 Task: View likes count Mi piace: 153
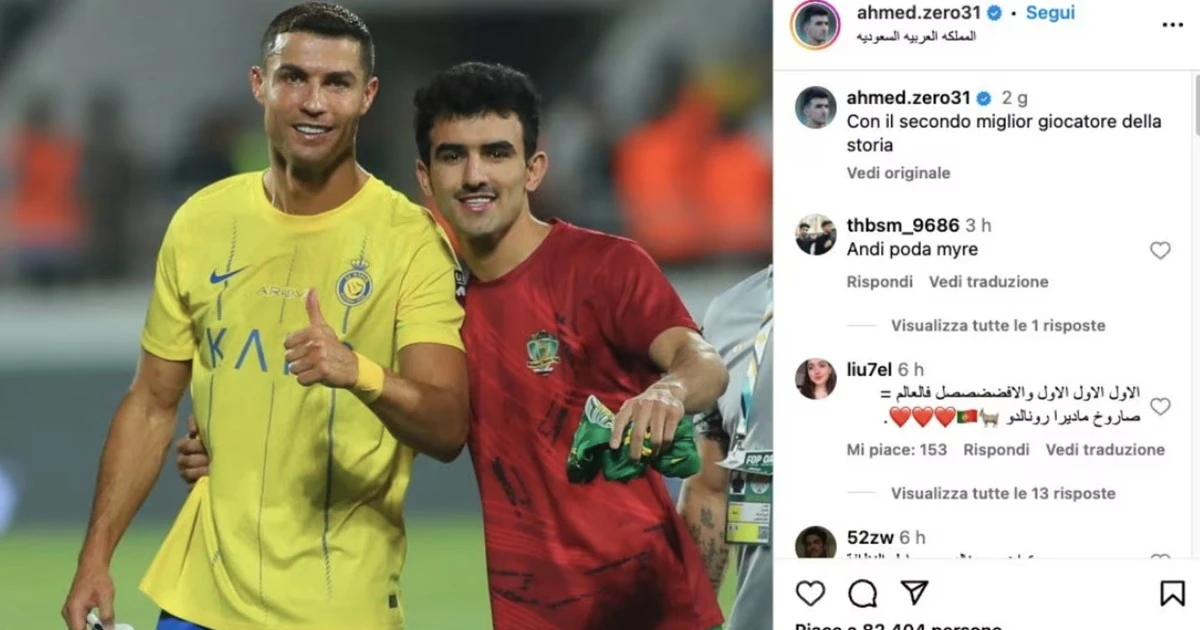pyautogui.click(x=897, y=450)
